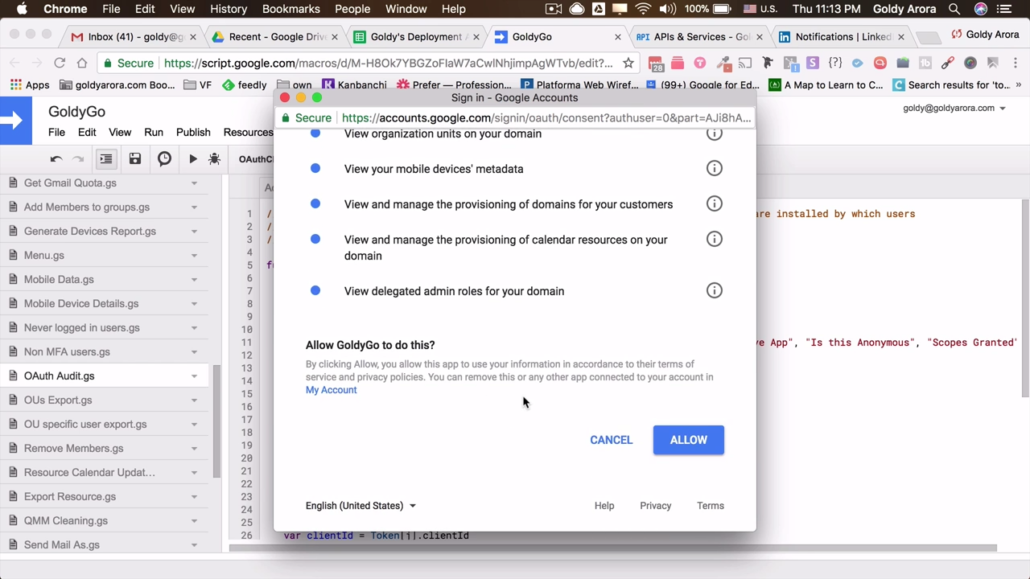Open the Apps bookmarks shortcut
The image size is (1030, 579).
coord(30,85)
